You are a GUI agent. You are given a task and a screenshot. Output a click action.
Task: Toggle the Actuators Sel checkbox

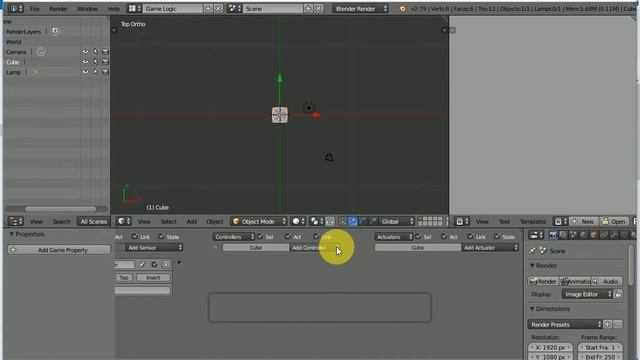click(418, 236)
